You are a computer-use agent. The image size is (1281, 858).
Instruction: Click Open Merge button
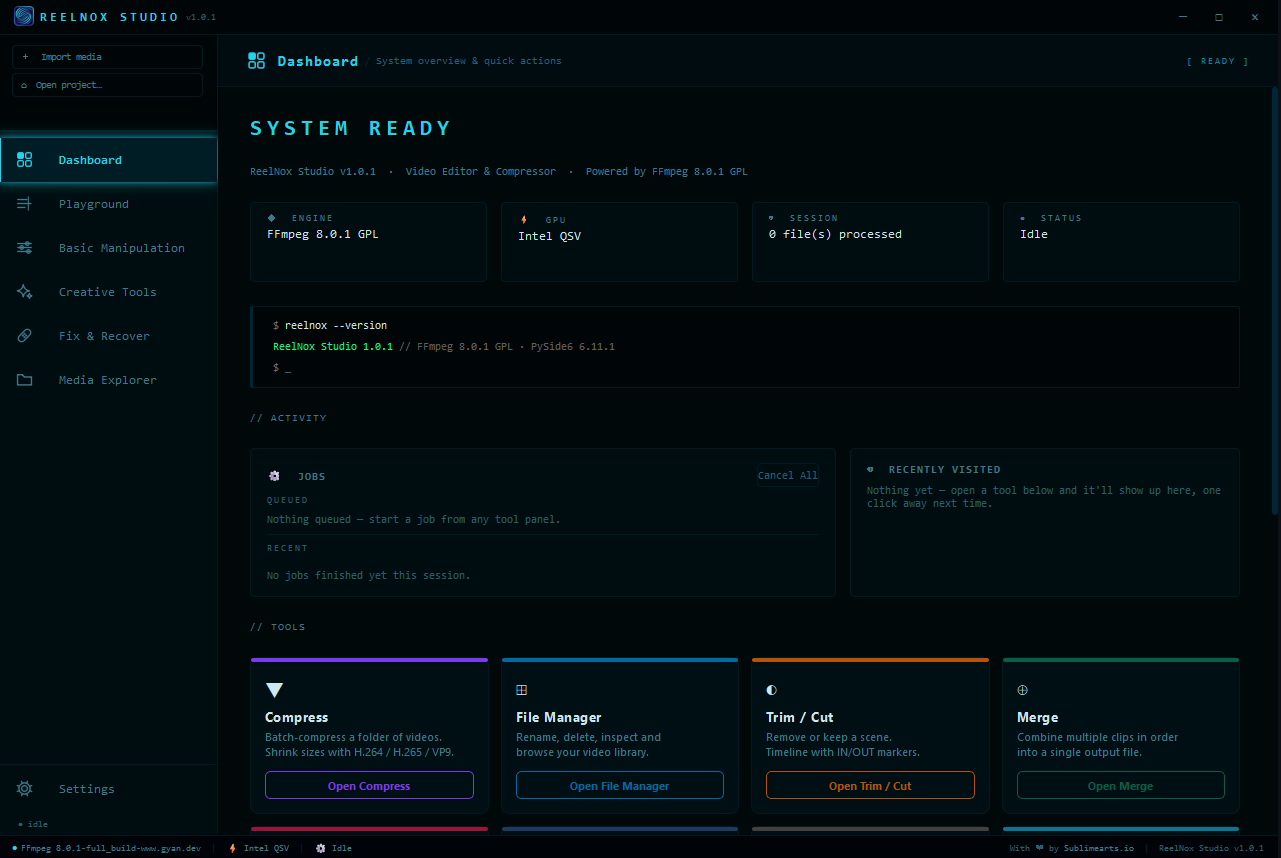pyautogui.click(x=1121, y=785)
